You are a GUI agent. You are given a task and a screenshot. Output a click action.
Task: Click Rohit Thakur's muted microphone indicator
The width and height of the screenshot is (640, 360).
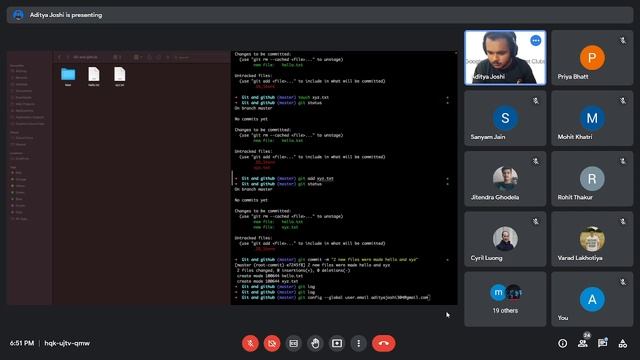[x=622, y=161]
